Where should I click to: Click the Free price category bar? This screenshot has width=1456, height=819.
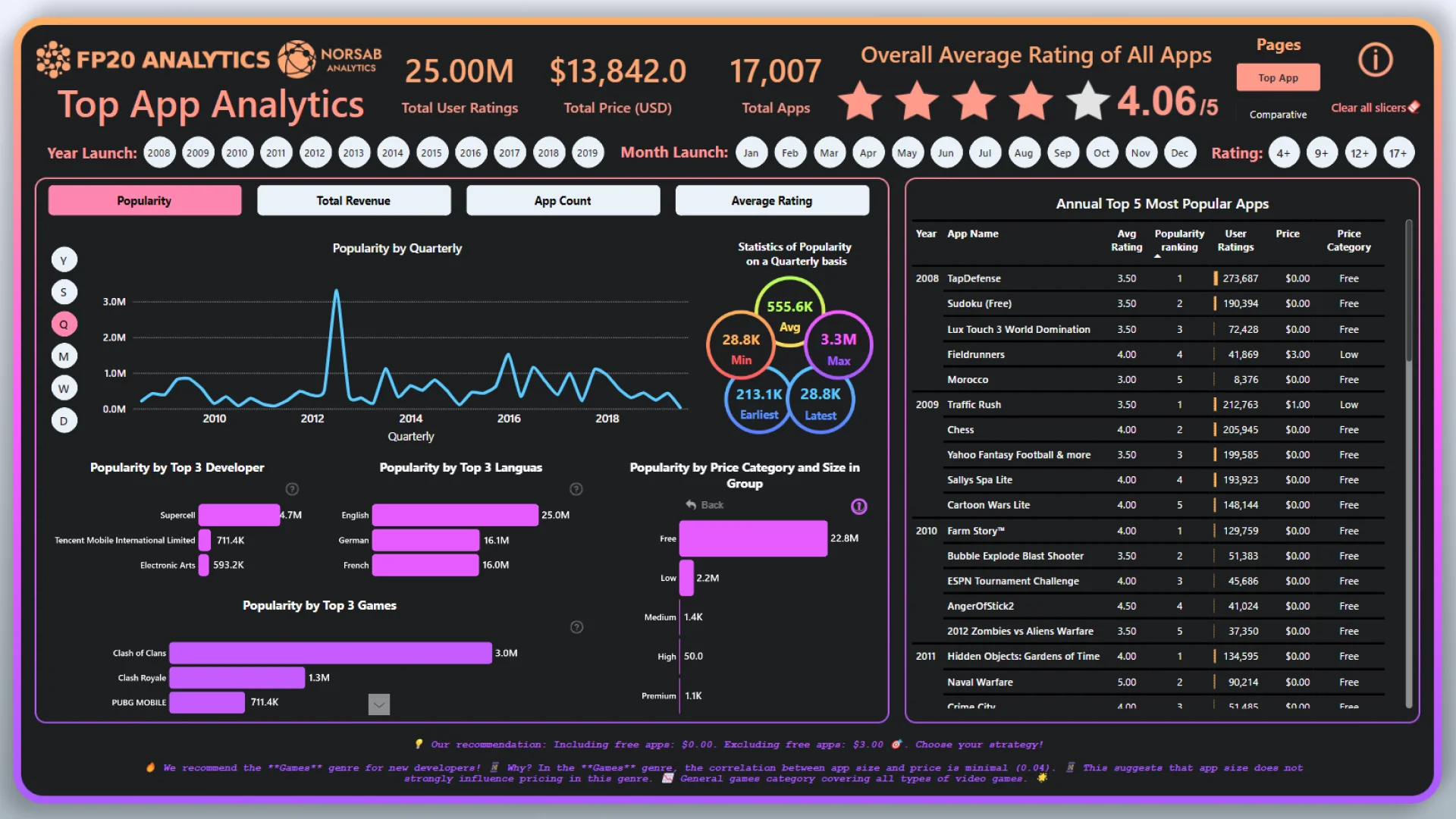753,538
